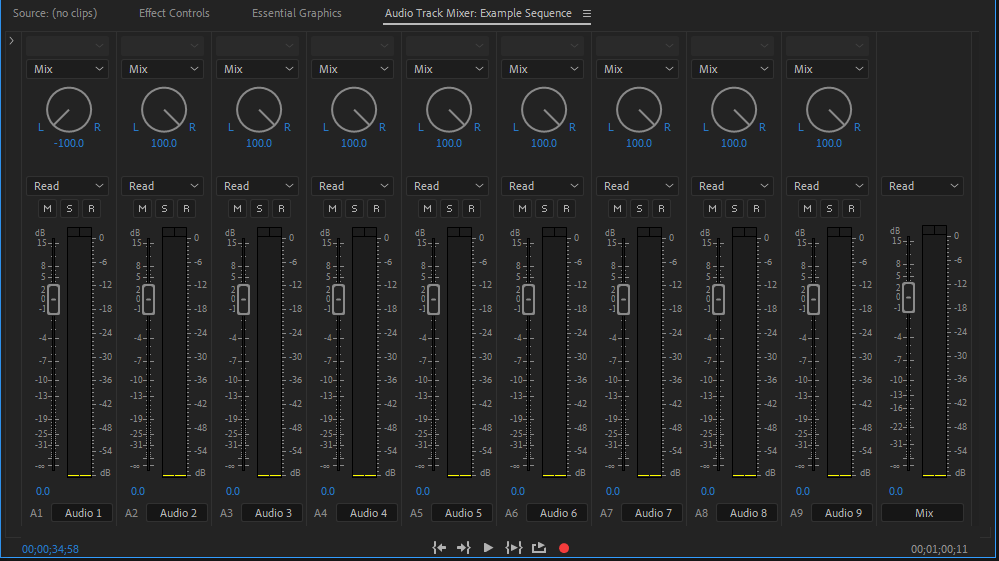The height and width of the screenshot is (561, 999).
Task: Click Audio 1 pan value -100.0
Action: pyautogui.click(x=69, y=143)
